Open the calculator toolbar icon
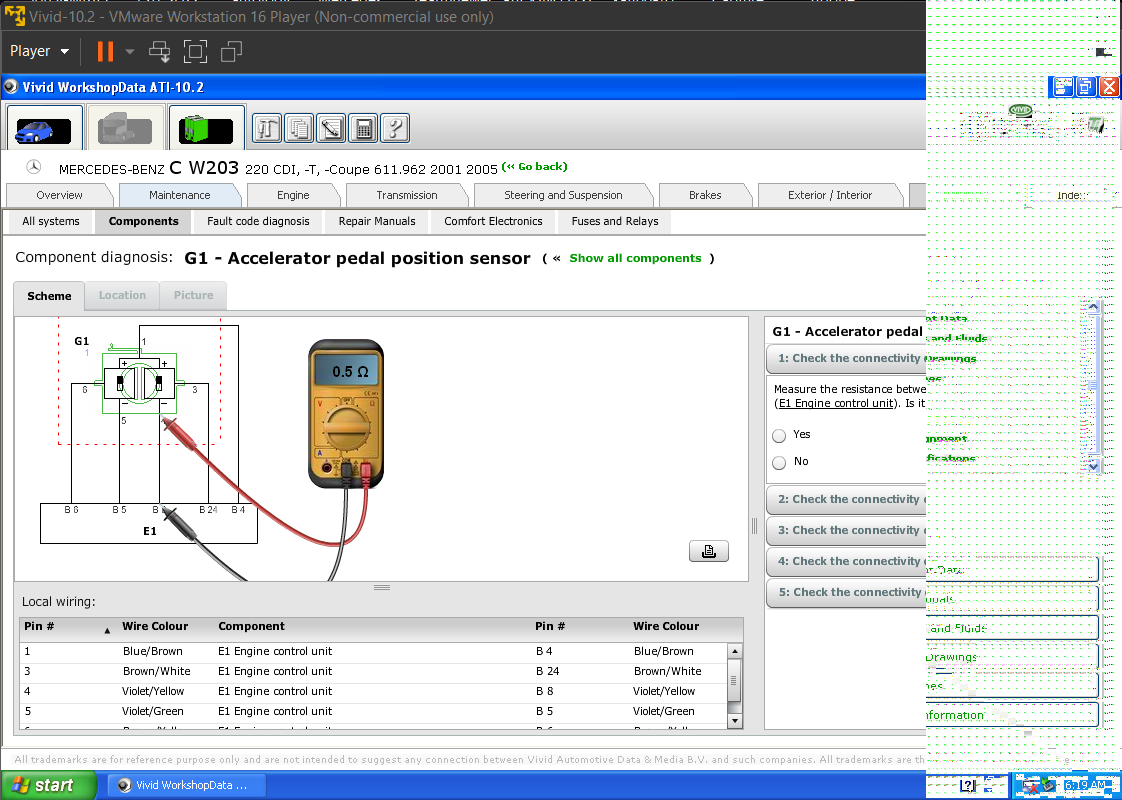Image resolution: width=1122 pixels, height=800 pixels. [363, 129]
